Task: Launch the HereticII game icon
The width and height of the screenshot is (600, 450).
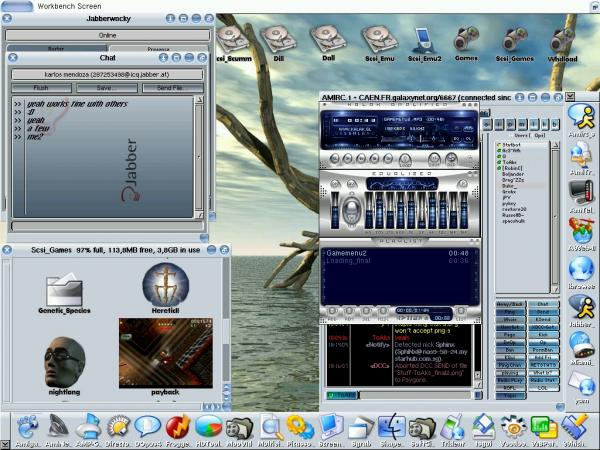Action: coord(165,289)
